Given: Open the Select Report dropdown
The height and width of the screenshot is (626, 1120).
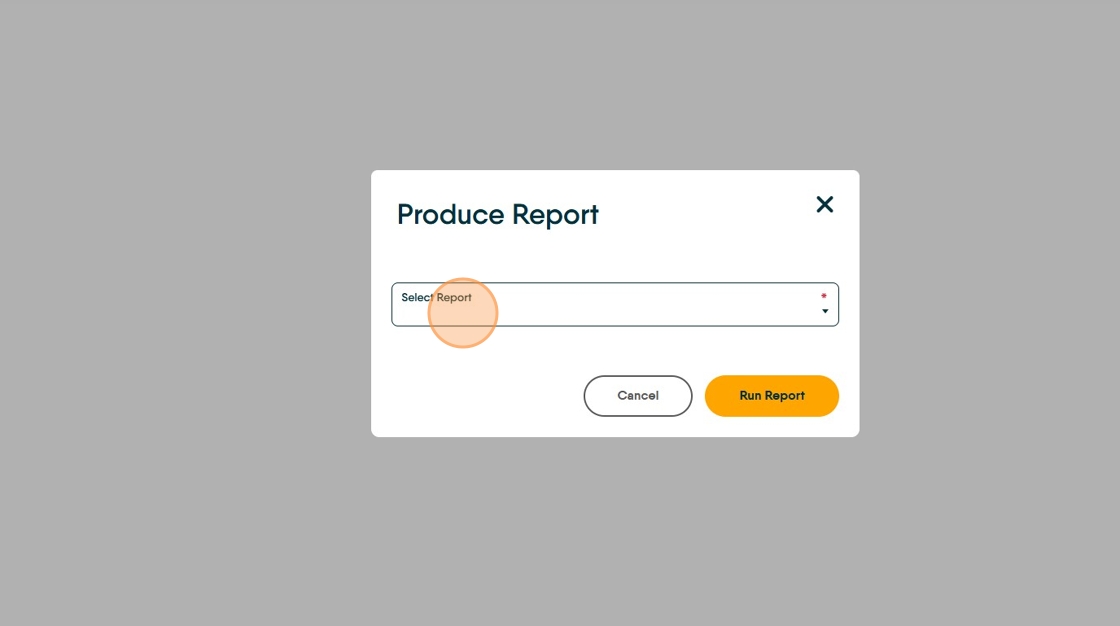Looking at the screenshot, I should tap(615, 304).
